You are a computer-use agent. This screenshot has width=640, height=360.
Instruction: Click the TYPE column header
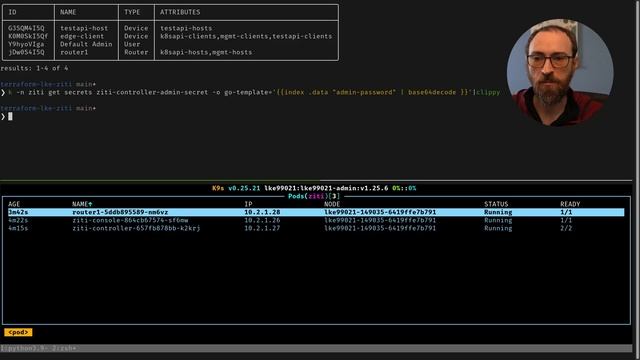(x=132, y=12)
